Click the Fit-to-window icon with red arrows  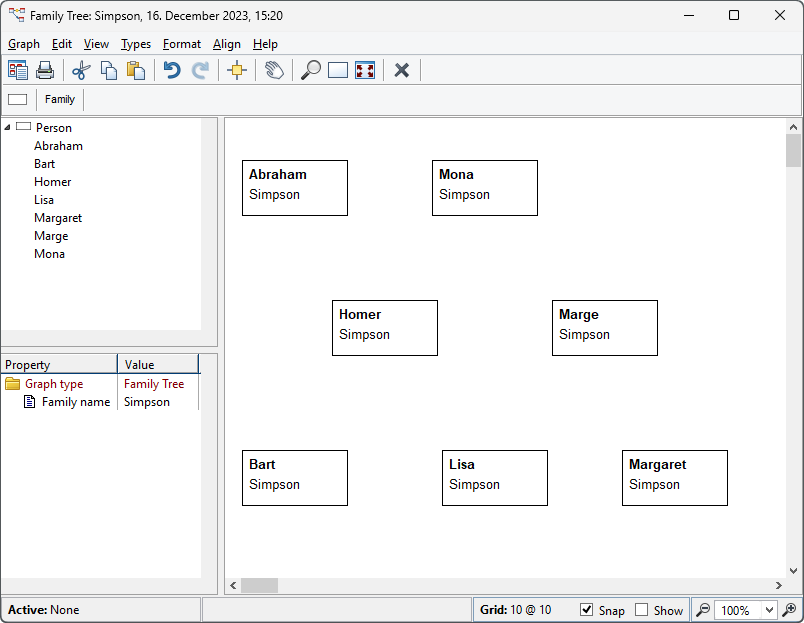tap(365, 70)
